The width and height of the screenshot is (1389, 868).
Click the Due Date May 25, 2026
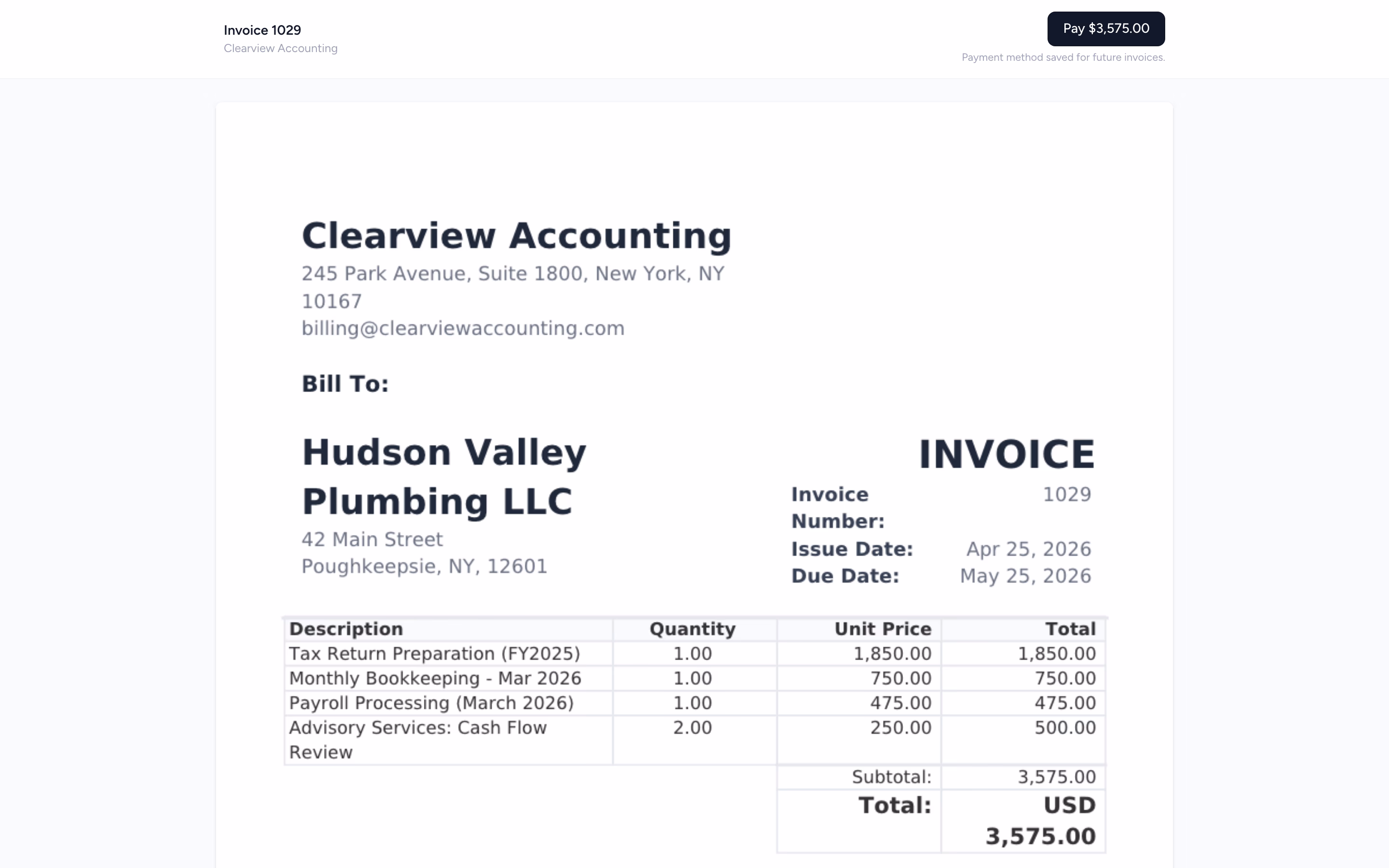coord(1025,575)
